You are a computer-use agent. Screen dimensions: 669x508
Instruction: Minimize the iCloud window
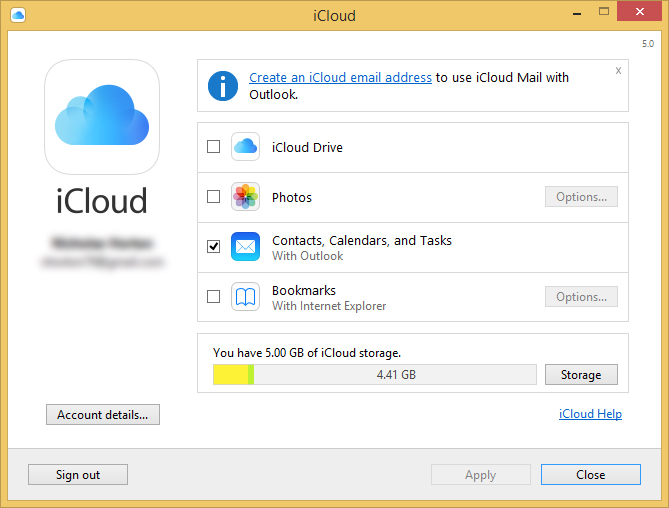(577, 13)
